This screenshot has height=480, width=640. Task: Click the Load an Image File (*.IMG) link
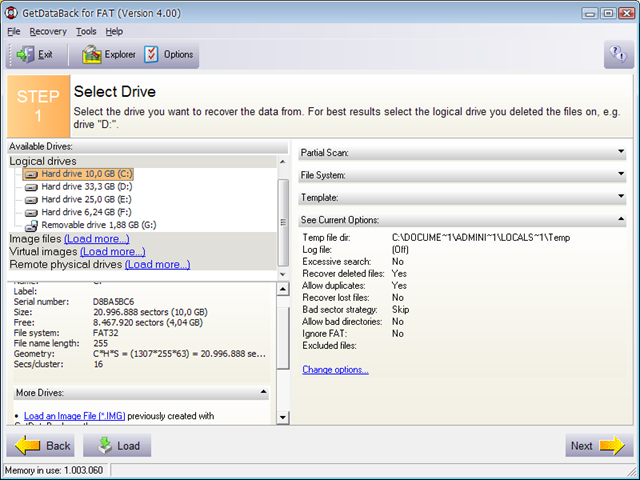pyautogui.click(x=75, y=416)
